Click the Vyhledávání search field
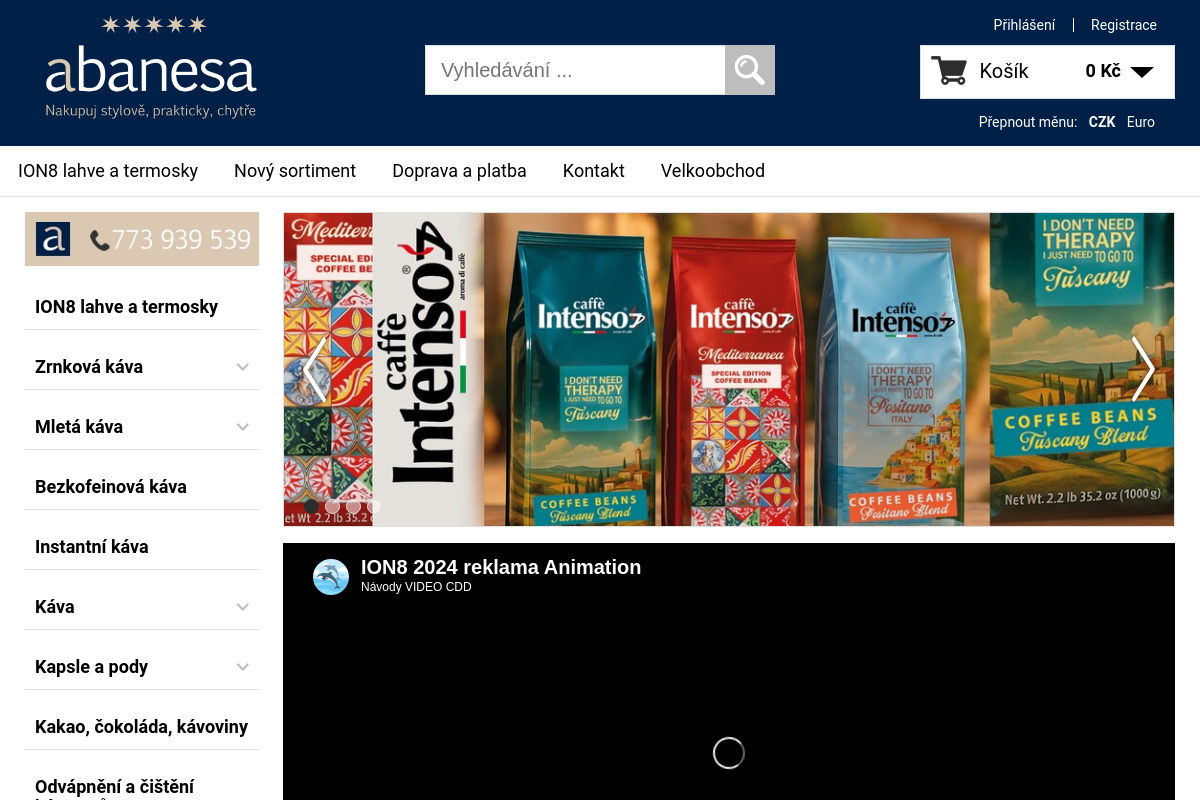1200x800 pixels. 575,70
